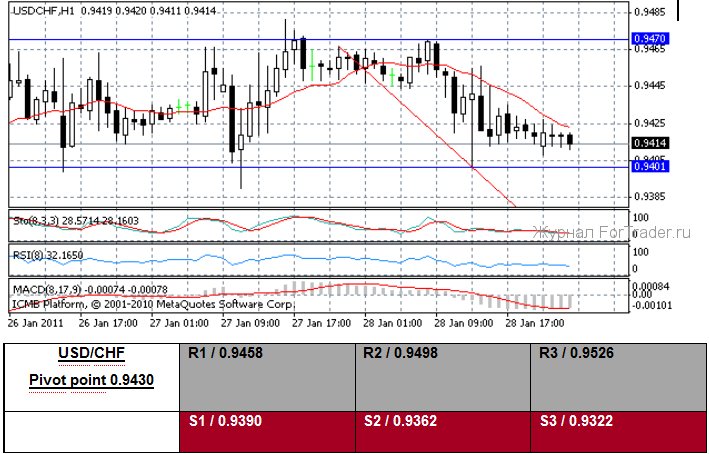Screen dimensions: 709x454
Task: Click the 27 Jan 17:00 time label
Action: [321, 323]
